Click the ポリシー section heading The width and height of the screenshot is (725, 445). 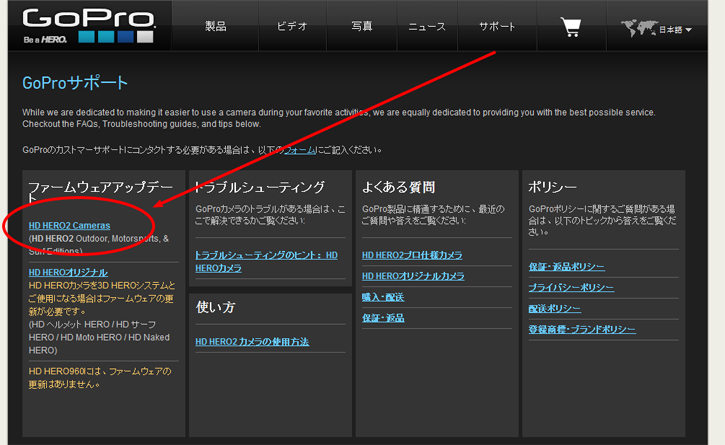tap(553, 187)
